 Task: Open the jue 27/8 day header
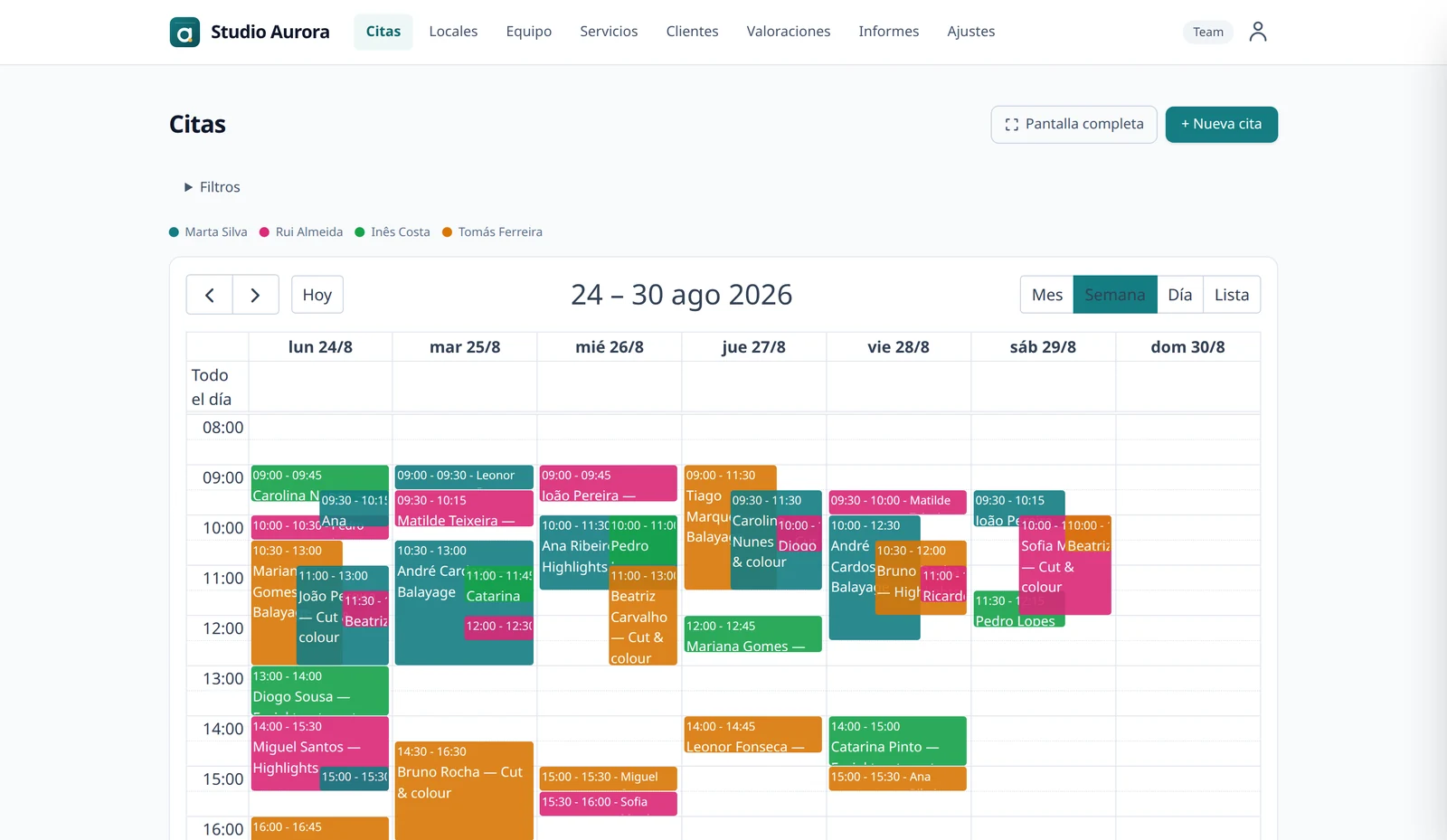753,347
